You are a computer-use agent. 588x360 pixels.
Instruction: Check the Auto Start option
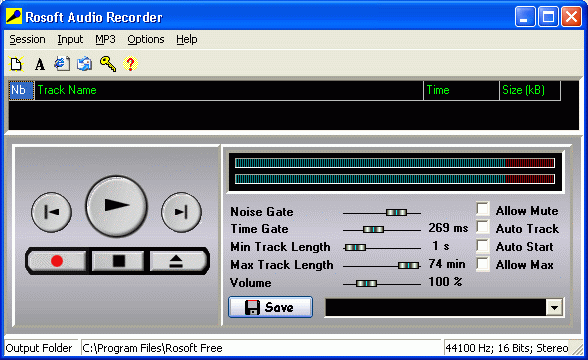[483, 246]
